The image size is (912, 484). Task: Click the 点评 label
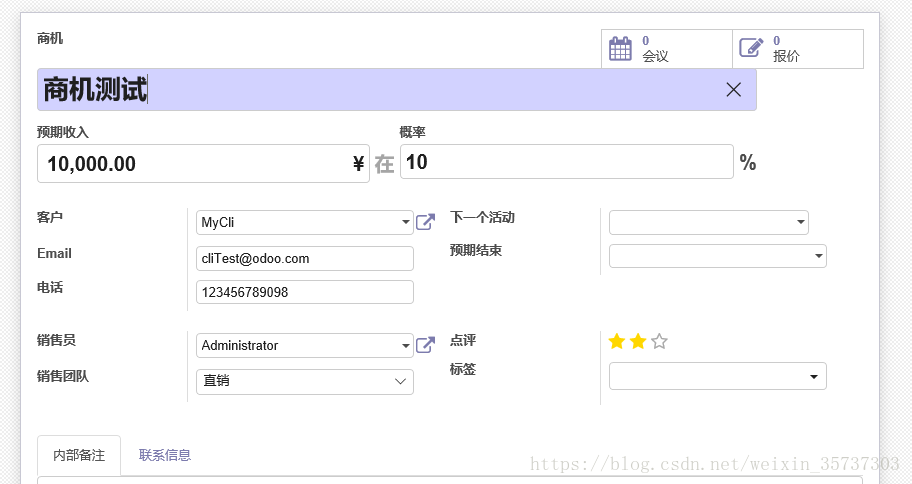[x=463, y=340]
